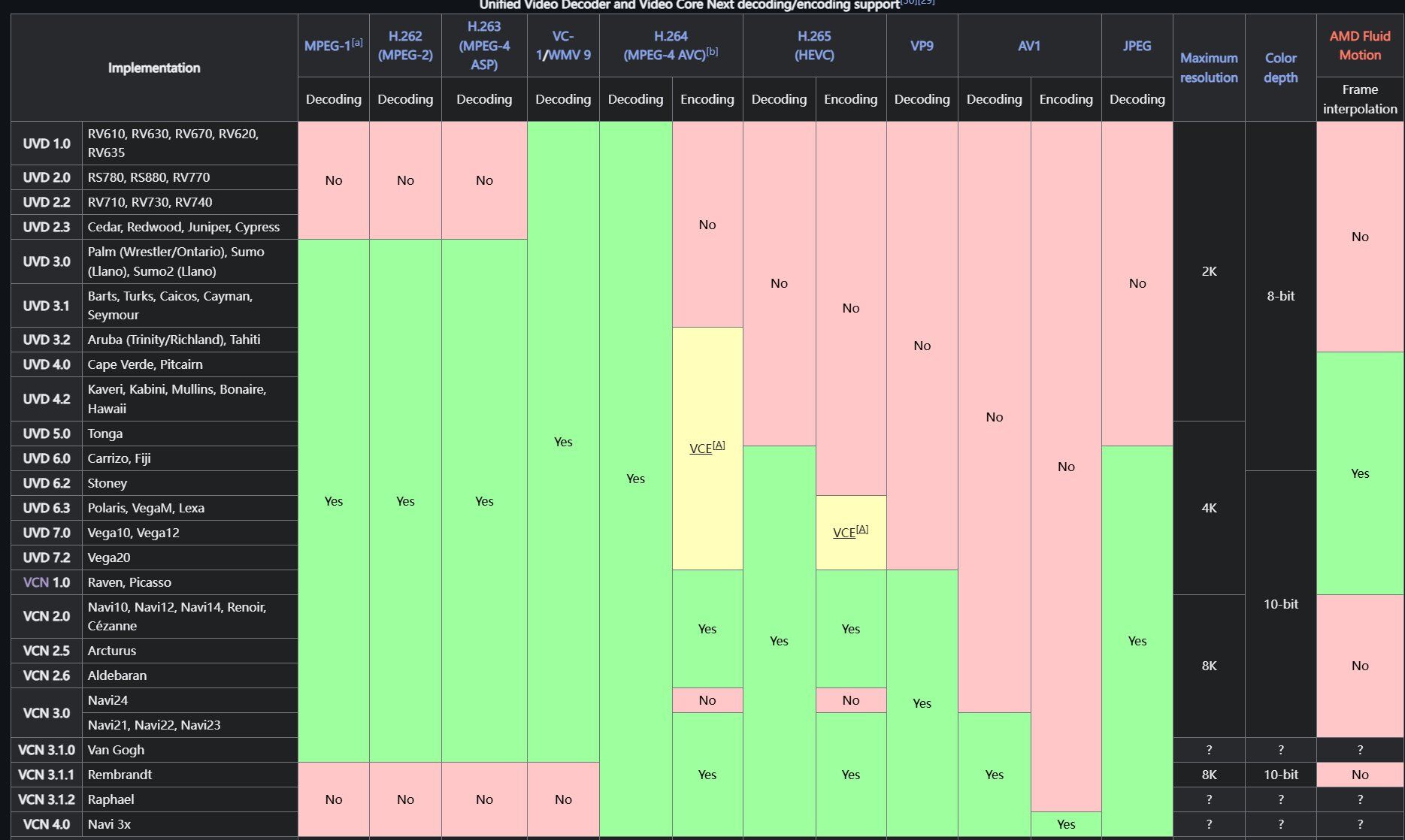This screenshot has width=1405, height=840.
Task: Select the Aldebaran cell
Action: [x=190, y=675]
